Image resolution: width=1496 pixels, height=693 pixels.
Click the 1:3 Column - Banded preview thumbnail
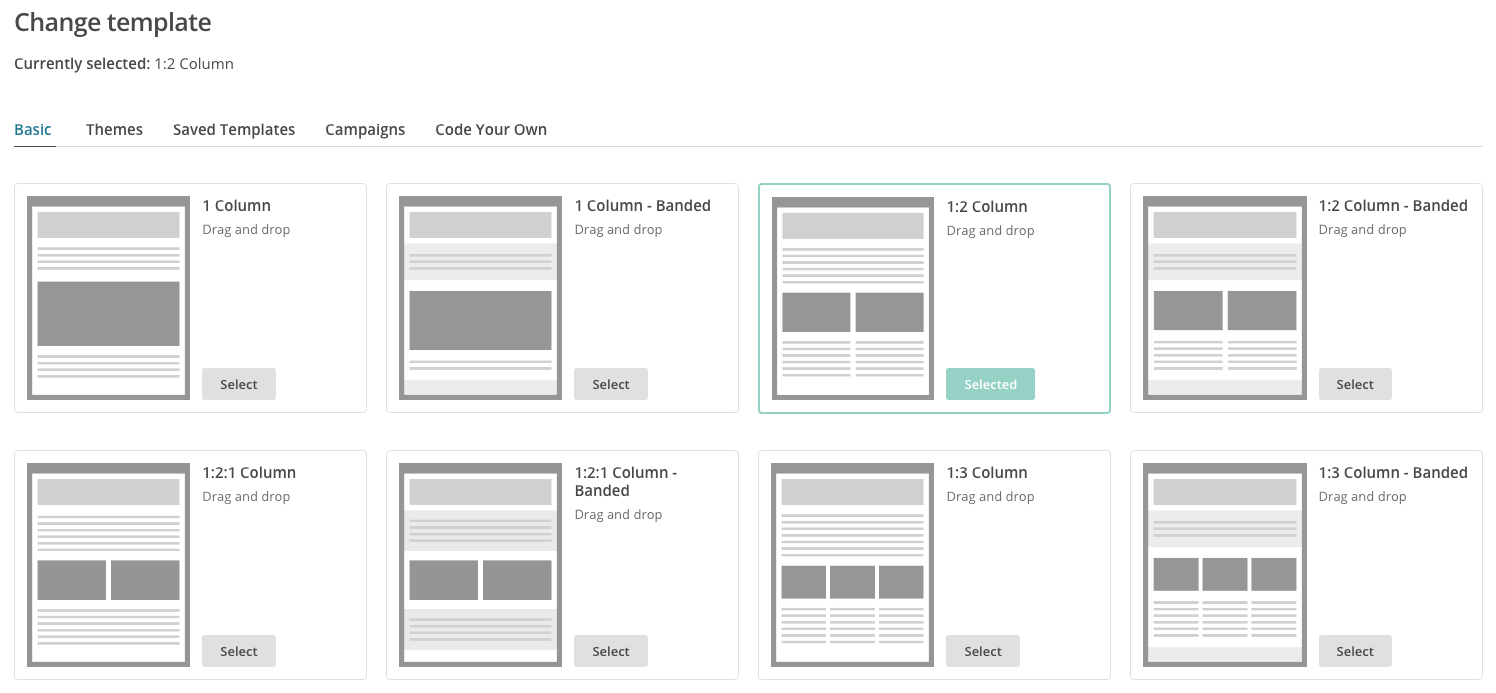click(1224, 565)
